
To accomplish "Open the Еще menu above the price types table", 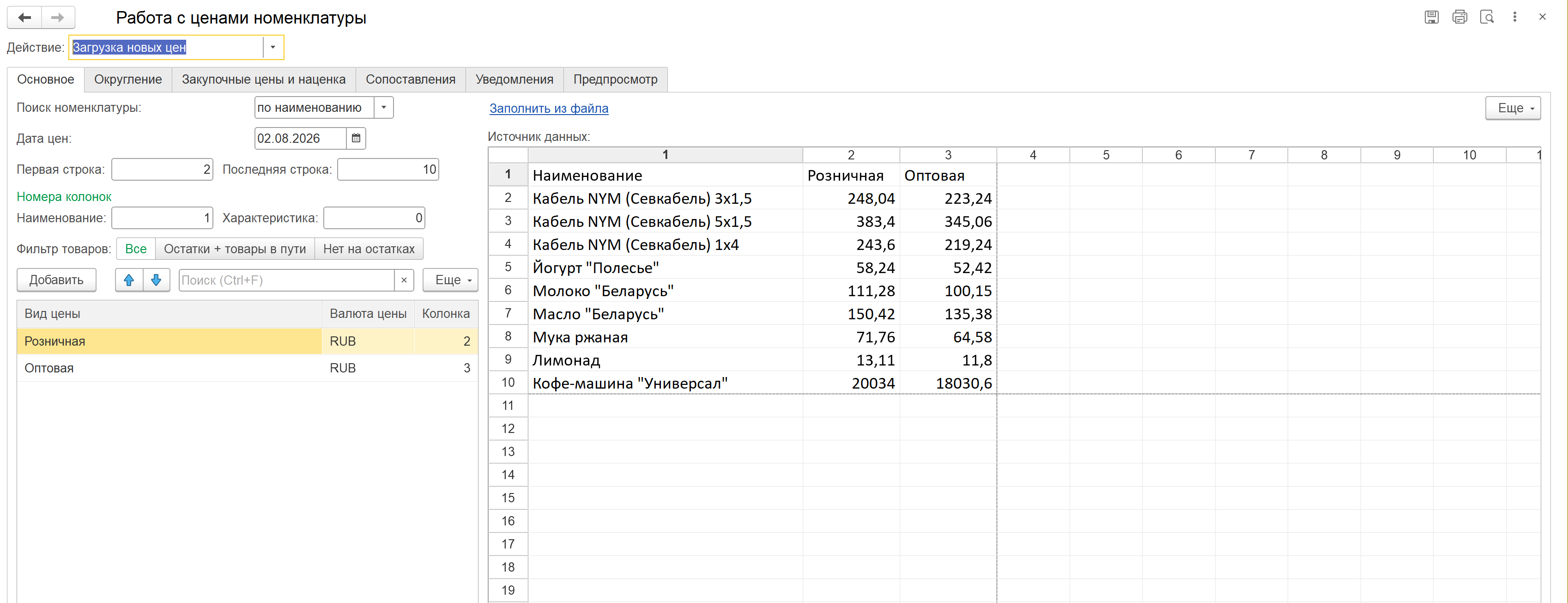I will [450, 280].
